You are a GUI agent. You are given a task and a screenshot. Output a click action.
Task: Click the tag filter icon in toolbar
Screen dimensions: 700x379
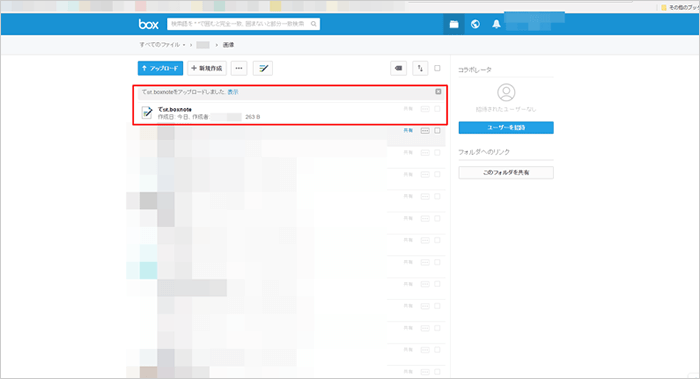coord(398,68)
